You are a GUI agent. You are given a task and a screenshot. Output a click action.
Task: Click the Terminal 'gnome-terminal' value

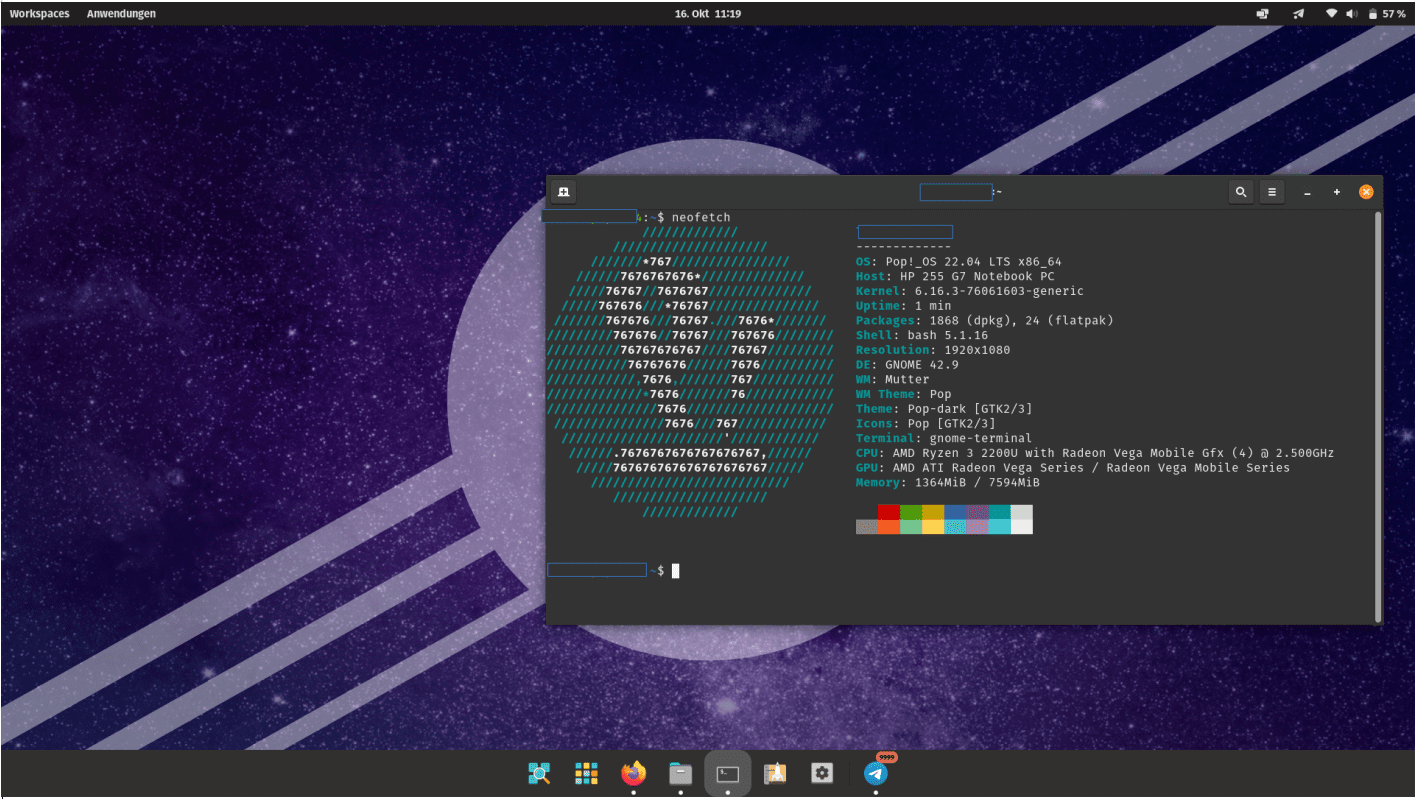tap(981, 438)
